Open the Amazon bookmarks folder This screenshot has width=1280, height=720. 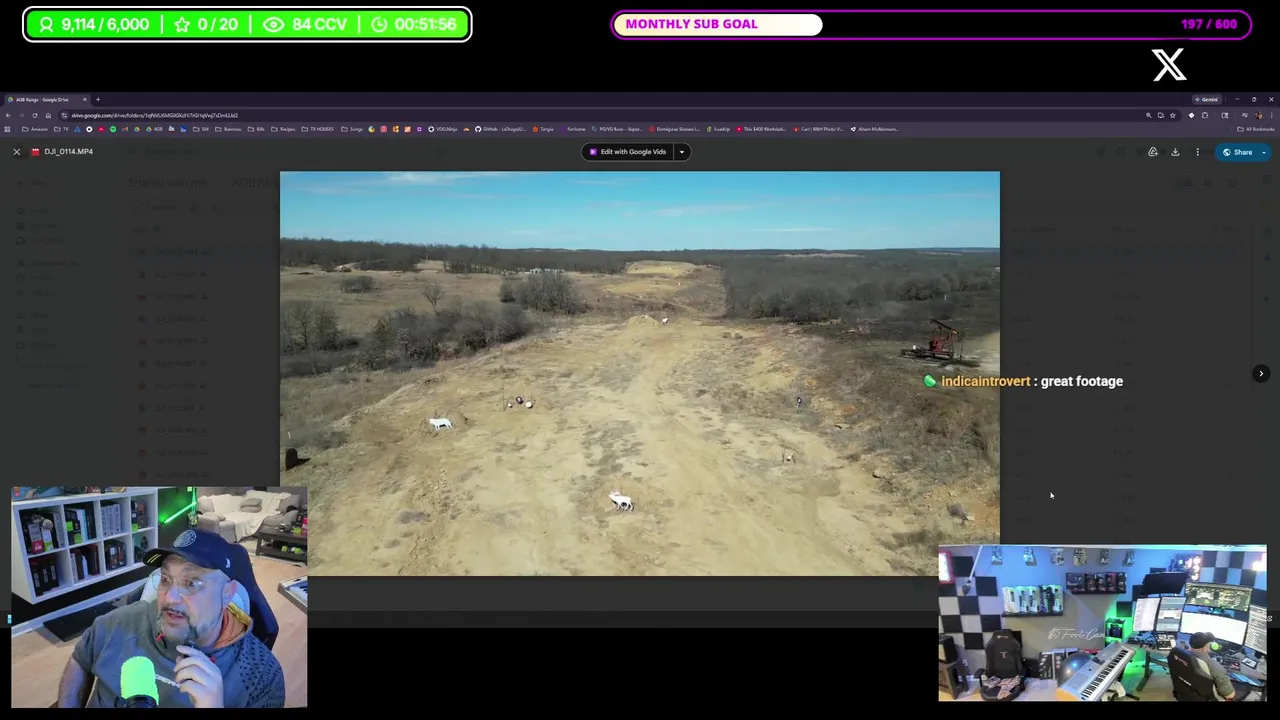coord(35,129)
